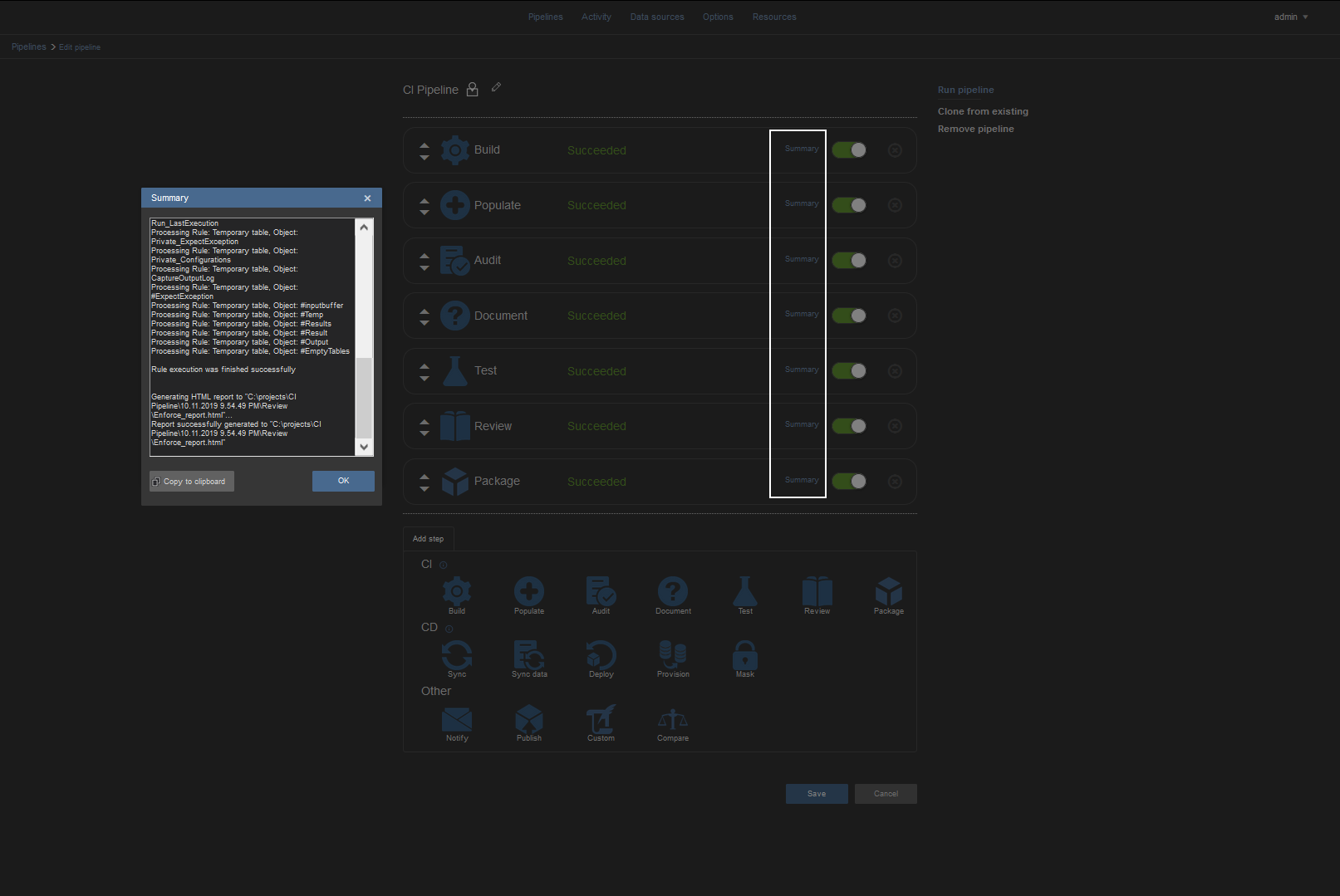Click the CI section info icon
The height and width of the screenshot is (896, 1340).
pos(444,566)
